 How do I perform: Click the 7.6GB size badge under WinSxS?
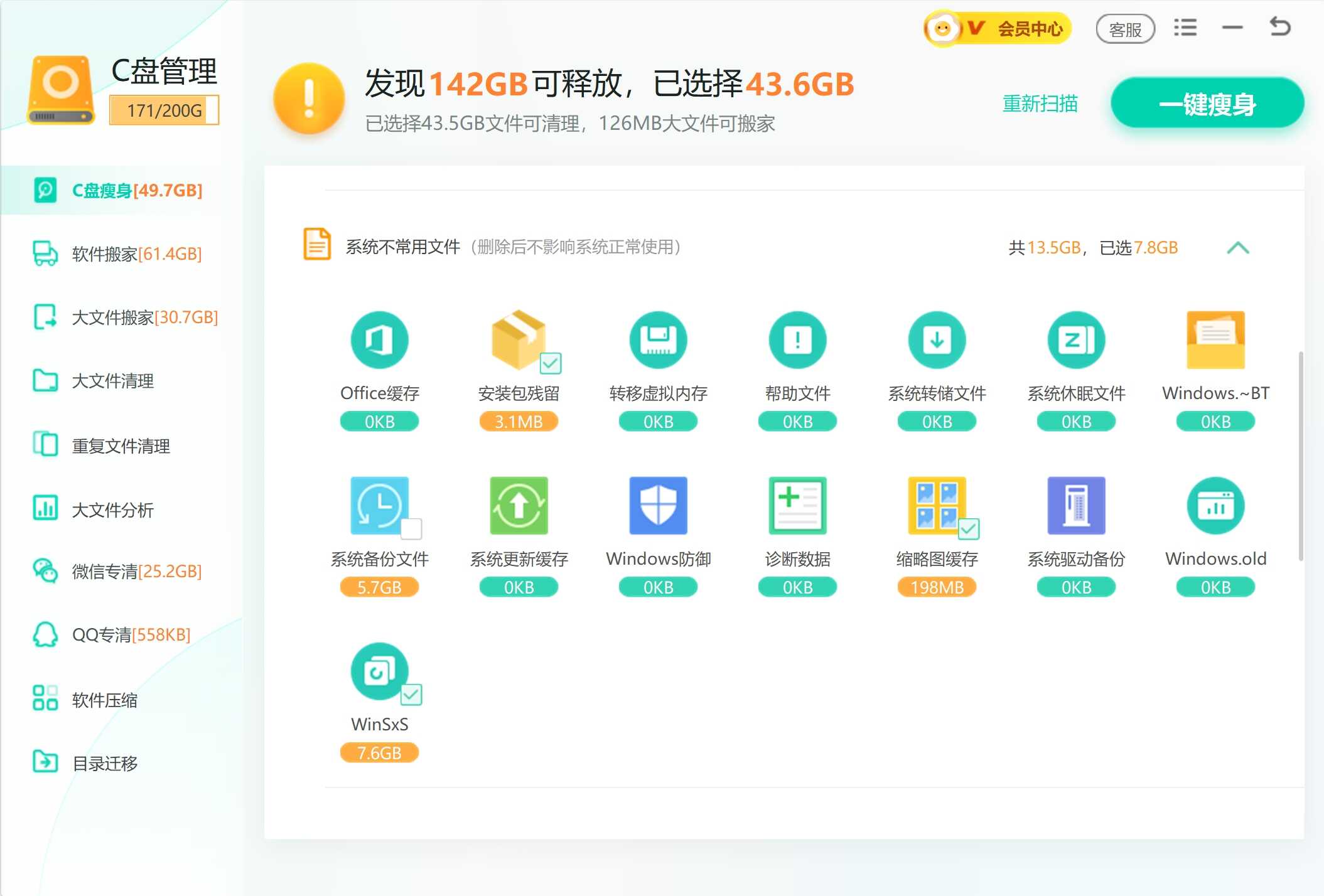pyautogui.click(x=379, y=753)
